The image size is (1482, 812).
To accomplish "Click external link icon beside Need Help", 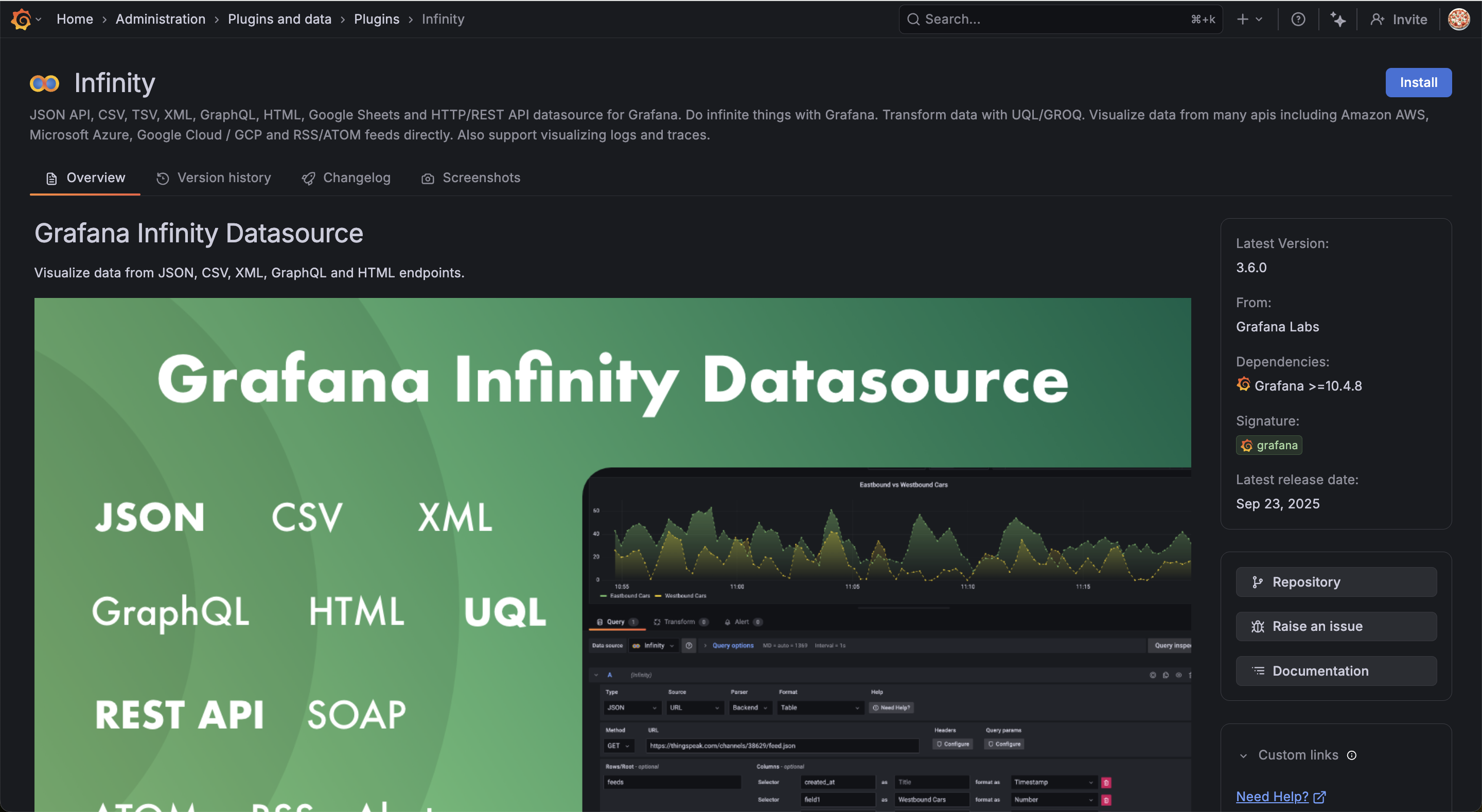I will 1320,797.
